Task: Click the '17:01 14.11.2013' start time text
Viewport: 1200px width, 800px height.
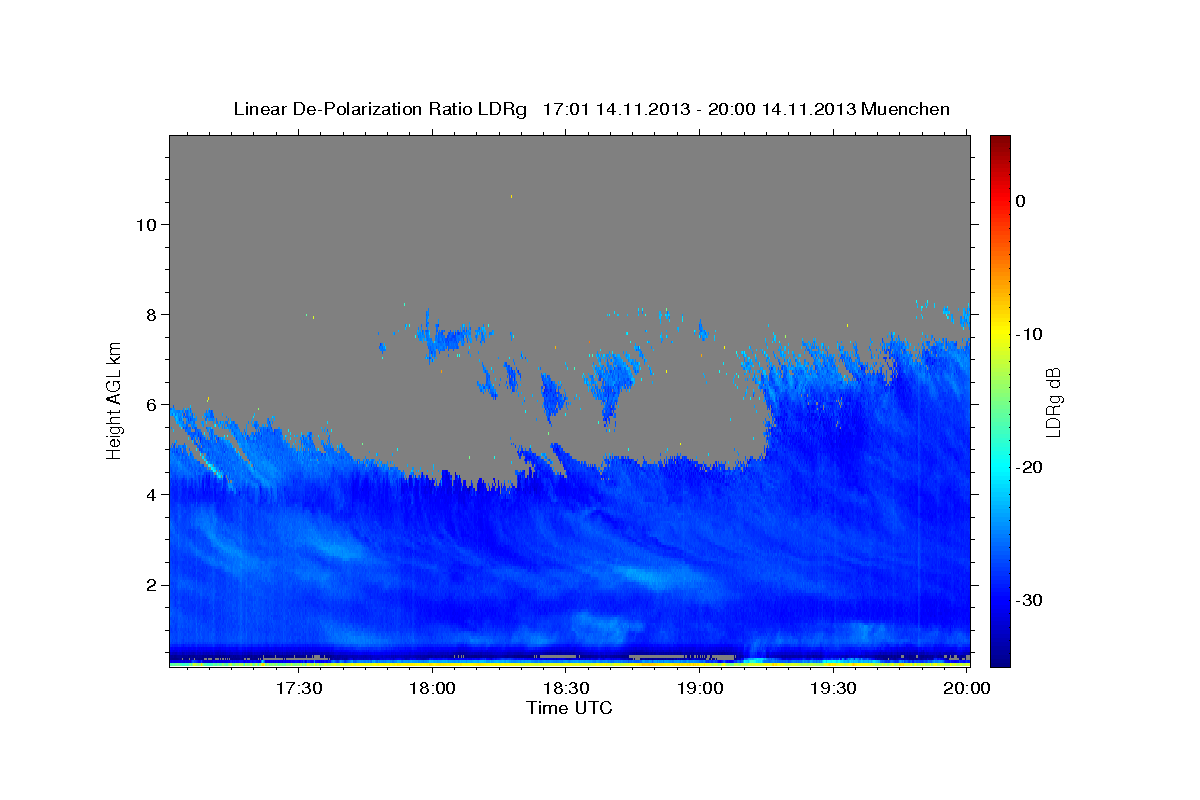Action: 616,109
